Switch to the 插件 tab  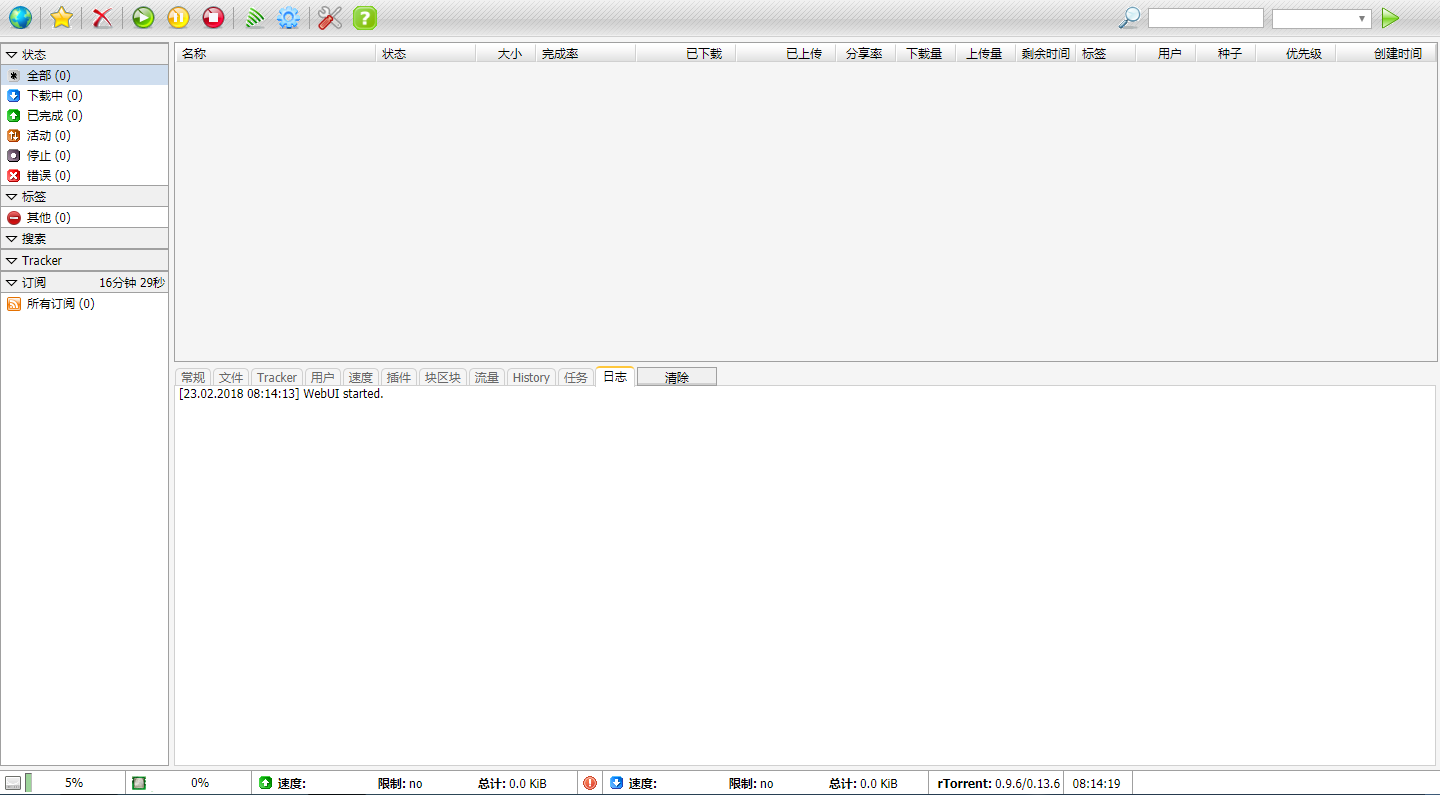[399, 377]
